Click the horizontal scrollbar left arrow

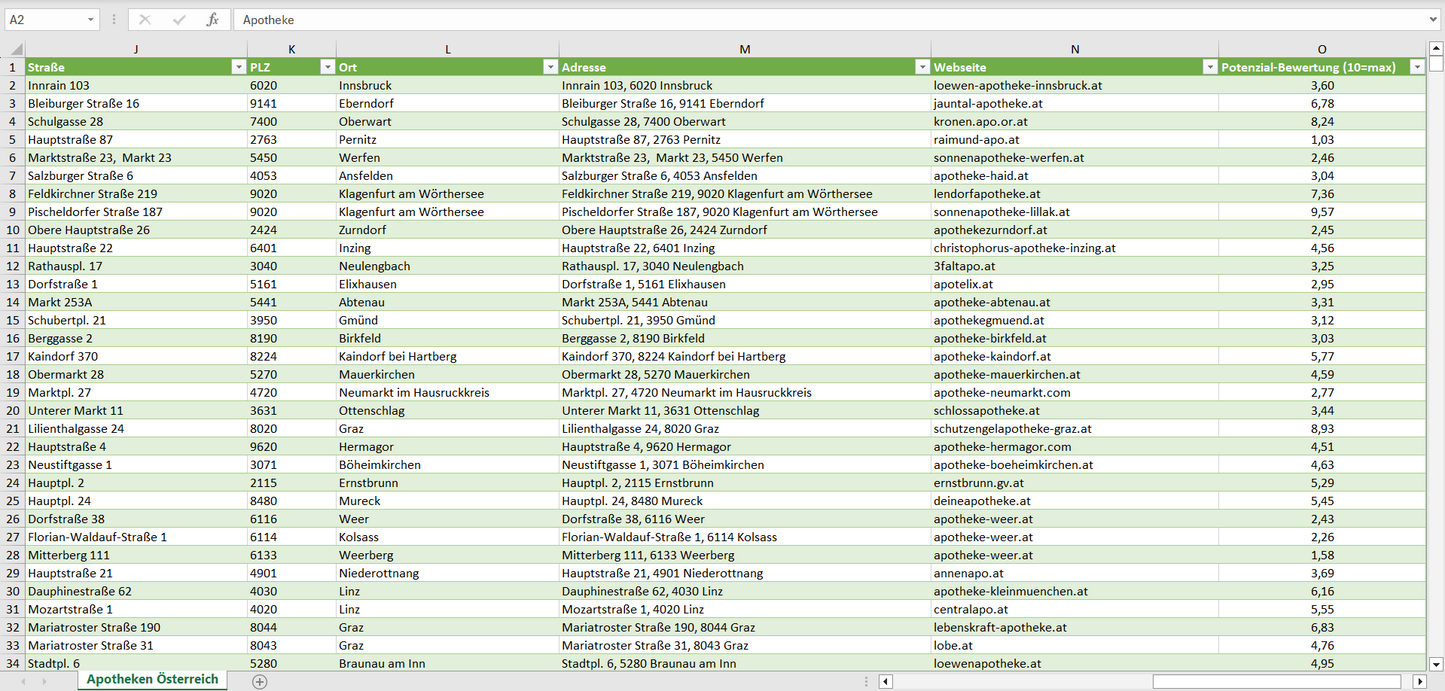pos(885,680)
